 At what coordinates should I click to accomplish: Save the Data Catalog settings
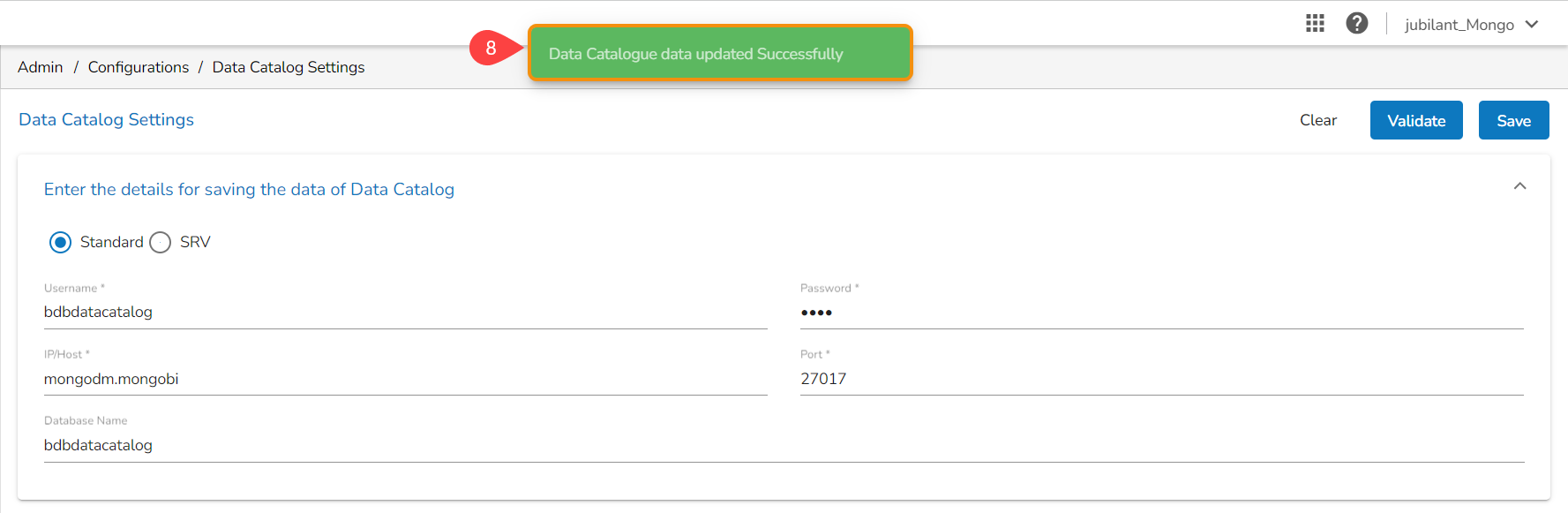1513,121
